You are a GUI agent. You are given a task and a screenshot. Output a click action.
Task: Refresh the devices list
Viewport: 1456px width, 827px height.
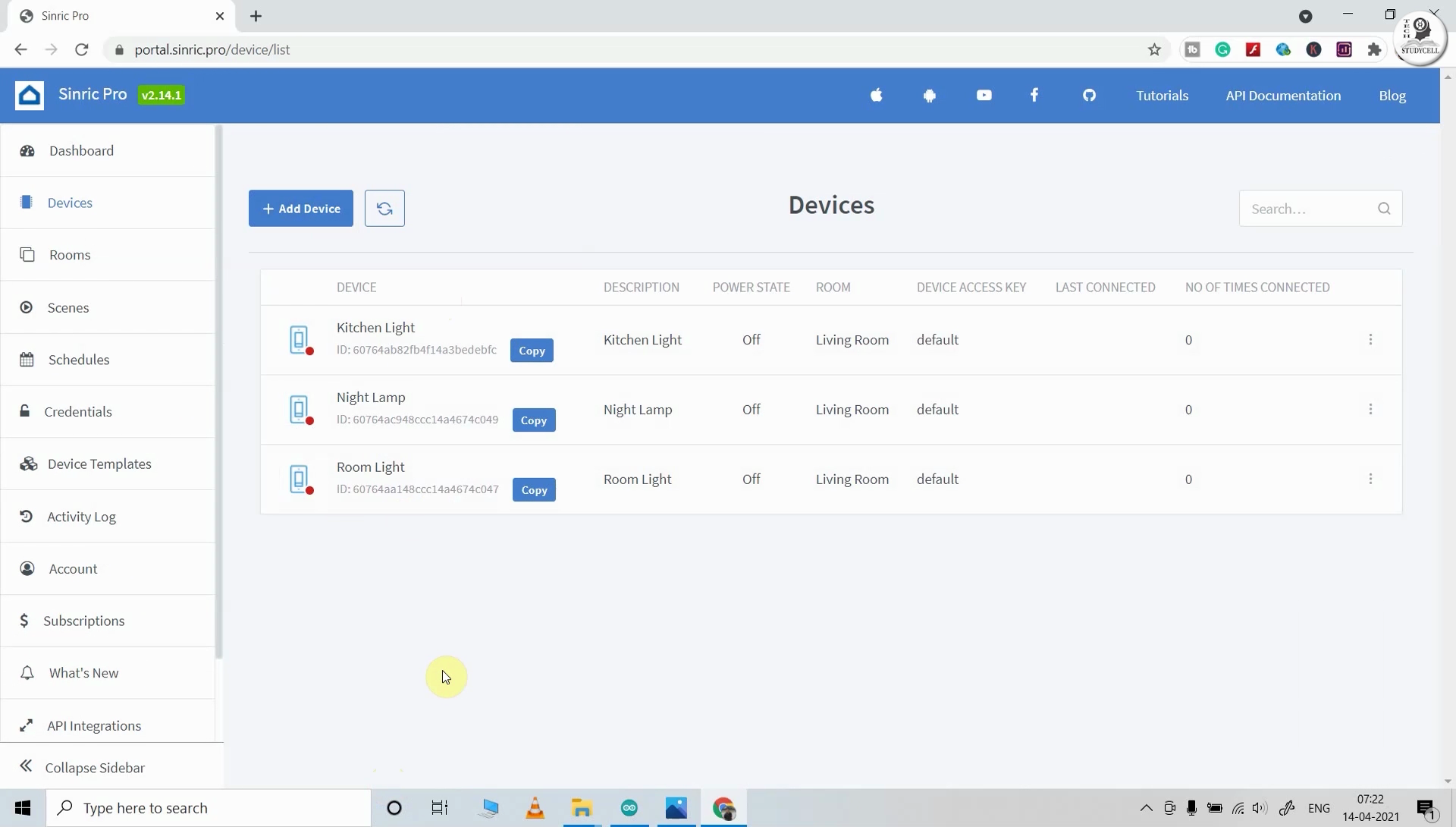click(x=384, y=208)
